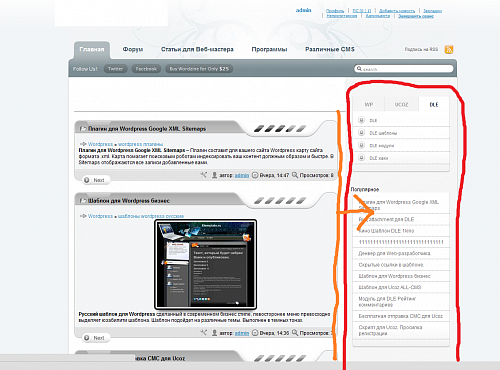Image resolution: width=500 pixels, height=370 pixels.
Task: Open Статьи для Веб-мастера menu item
Action: (197, 49)
